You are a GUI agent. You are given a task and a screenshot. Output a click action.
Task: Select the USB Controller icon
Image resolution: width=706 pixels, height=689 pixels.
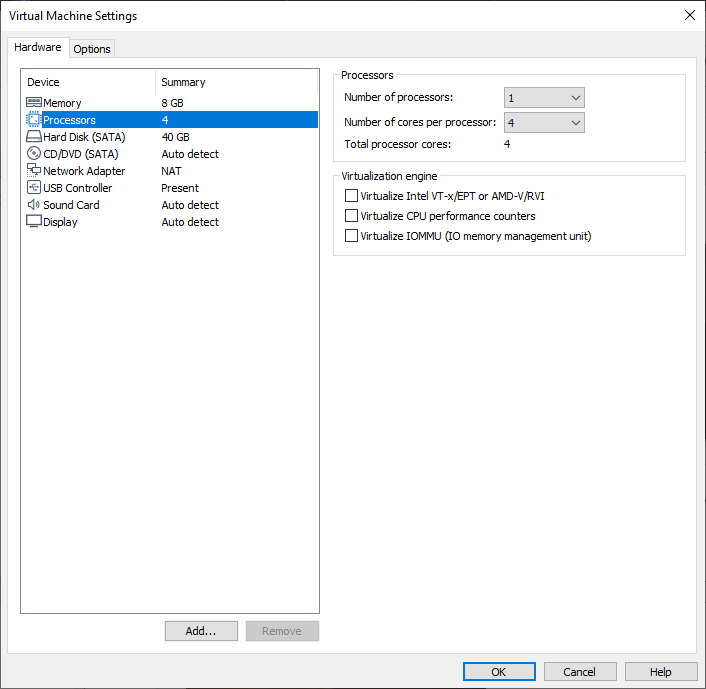coord(33,188)
